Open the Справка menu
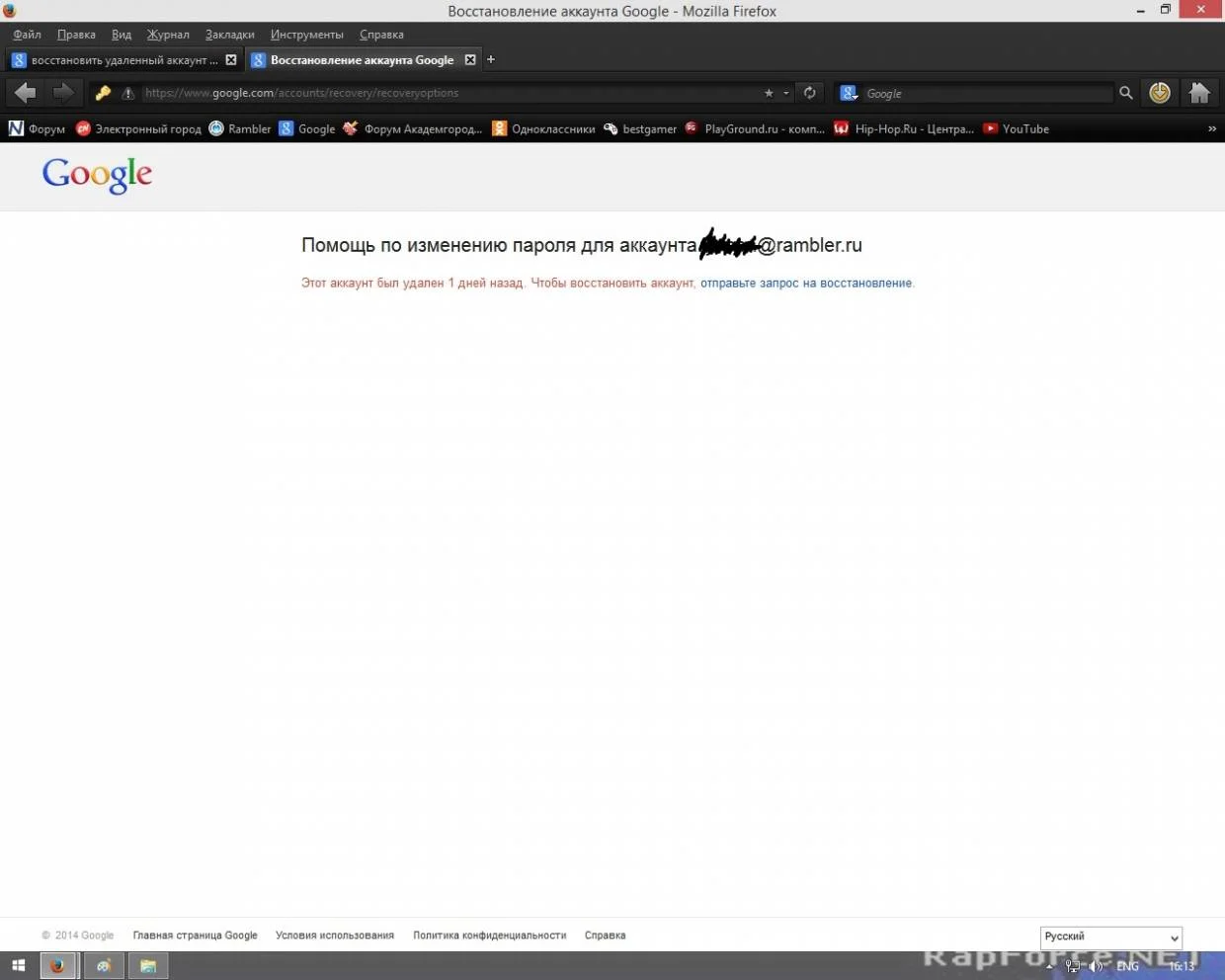Image resolution: width=1225 pixels, height=980 pixels. coord(381,35)
